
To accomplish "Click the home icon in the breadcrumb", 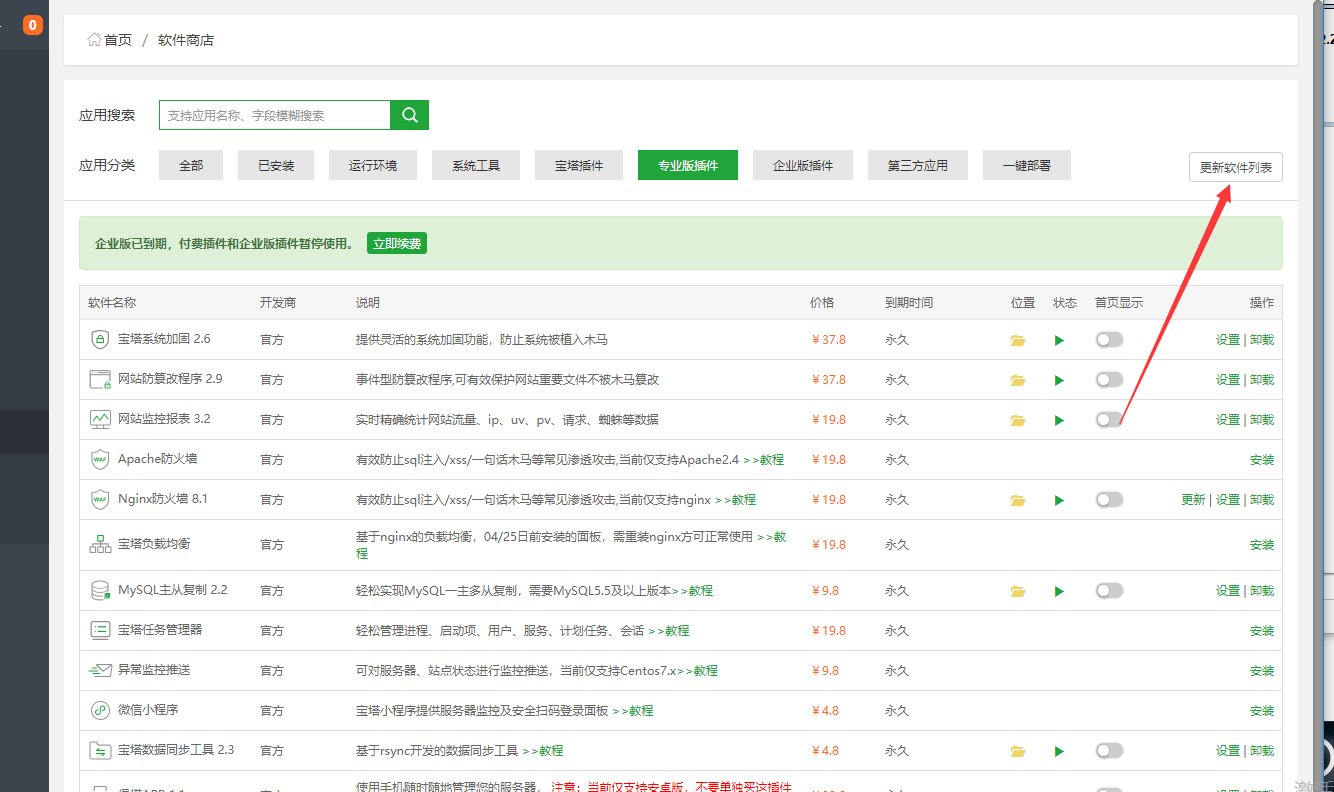I will click(94, 39).
